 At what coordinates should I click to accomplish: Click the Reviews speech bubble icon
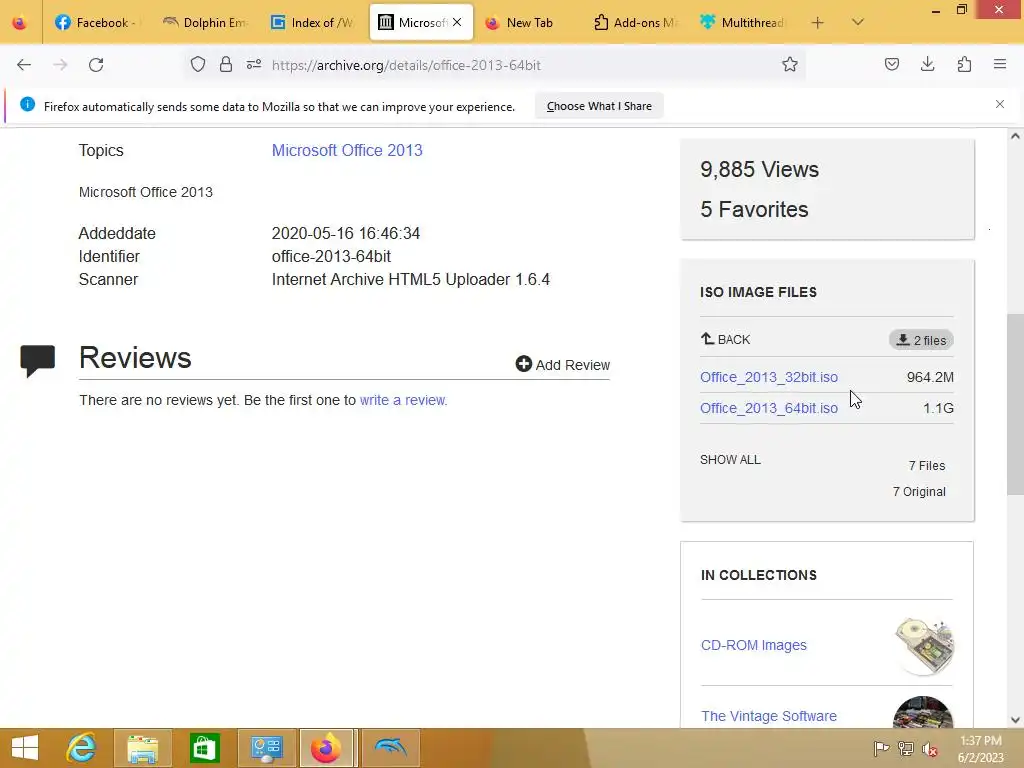(x=37, y=360)
